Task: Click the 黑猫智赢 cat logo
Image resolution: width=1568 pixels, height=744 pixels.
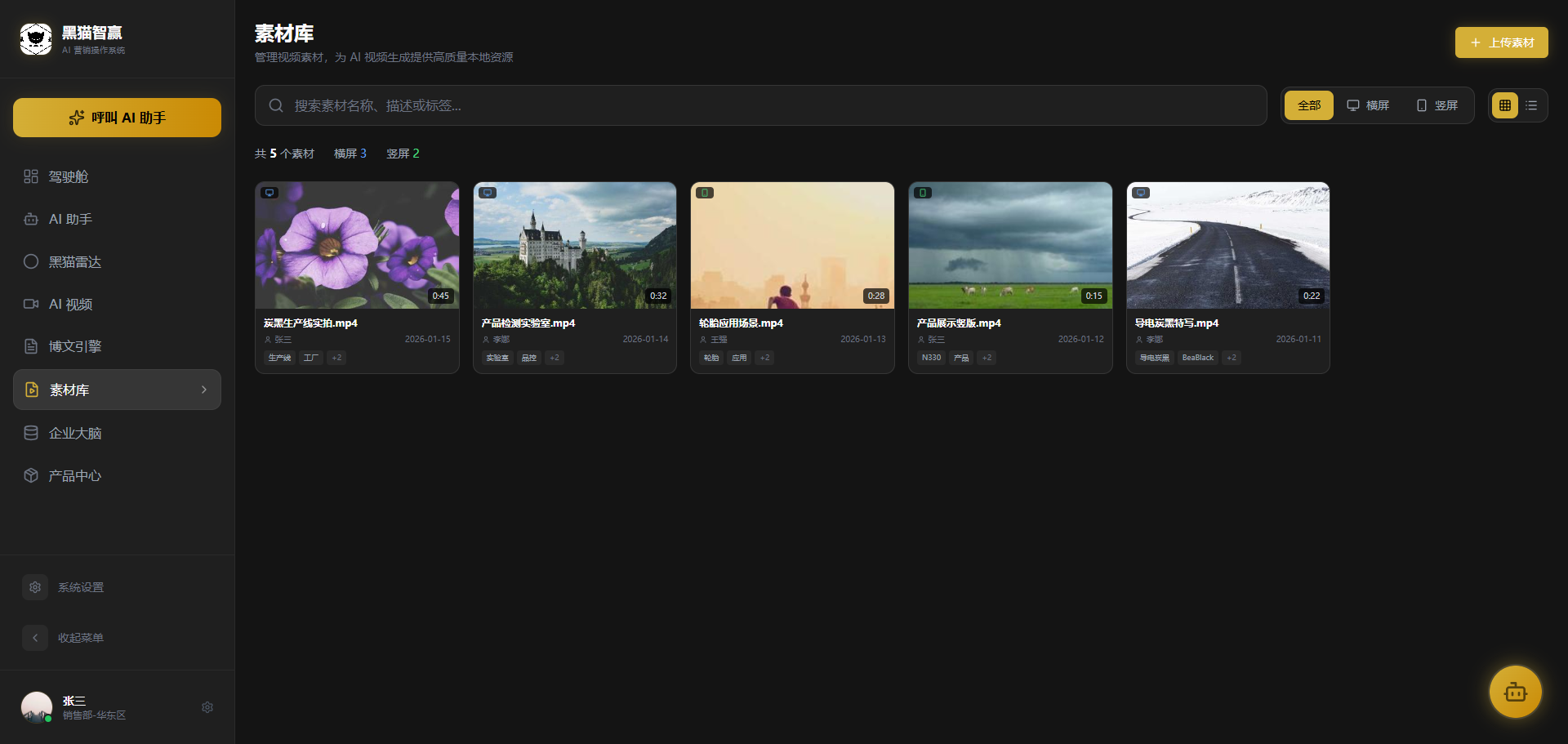Action: pyautogui.click(x=36, y=38)
